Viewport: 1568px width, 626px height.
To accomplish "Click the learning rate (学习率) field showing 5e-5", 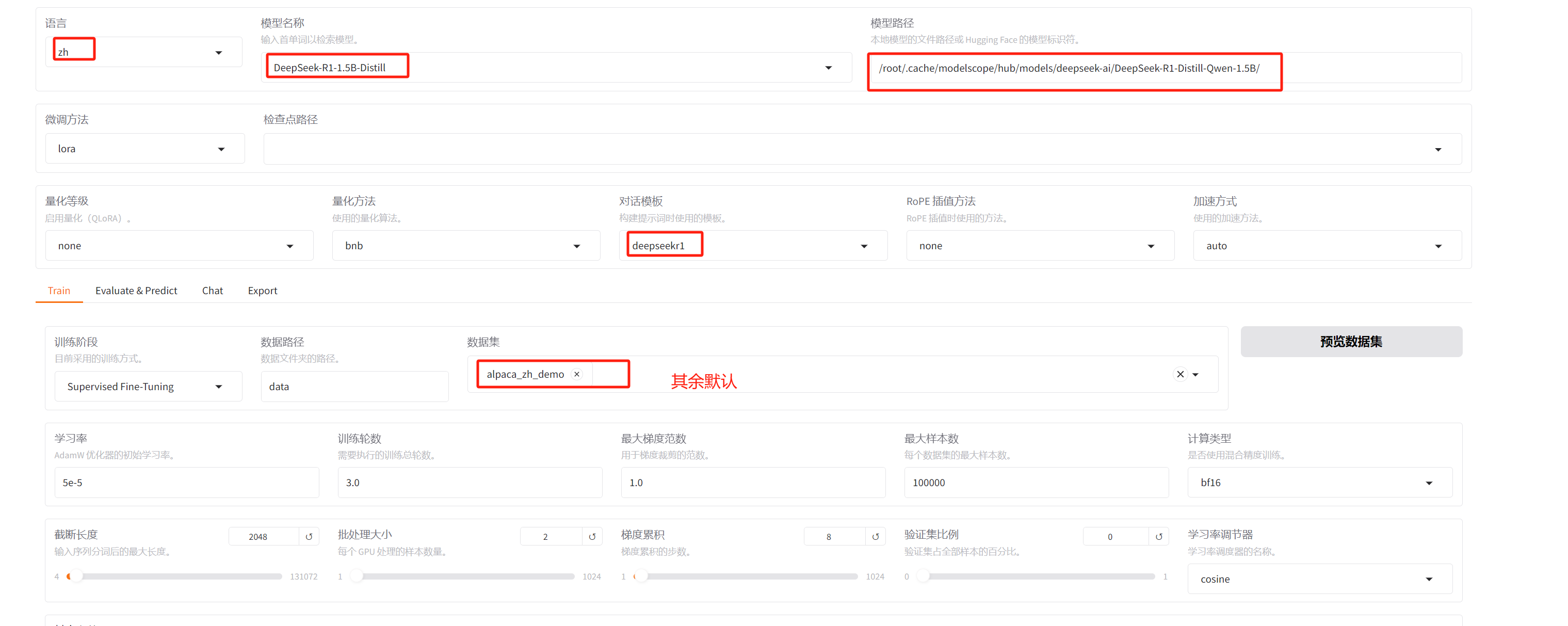I will (186, 483).
